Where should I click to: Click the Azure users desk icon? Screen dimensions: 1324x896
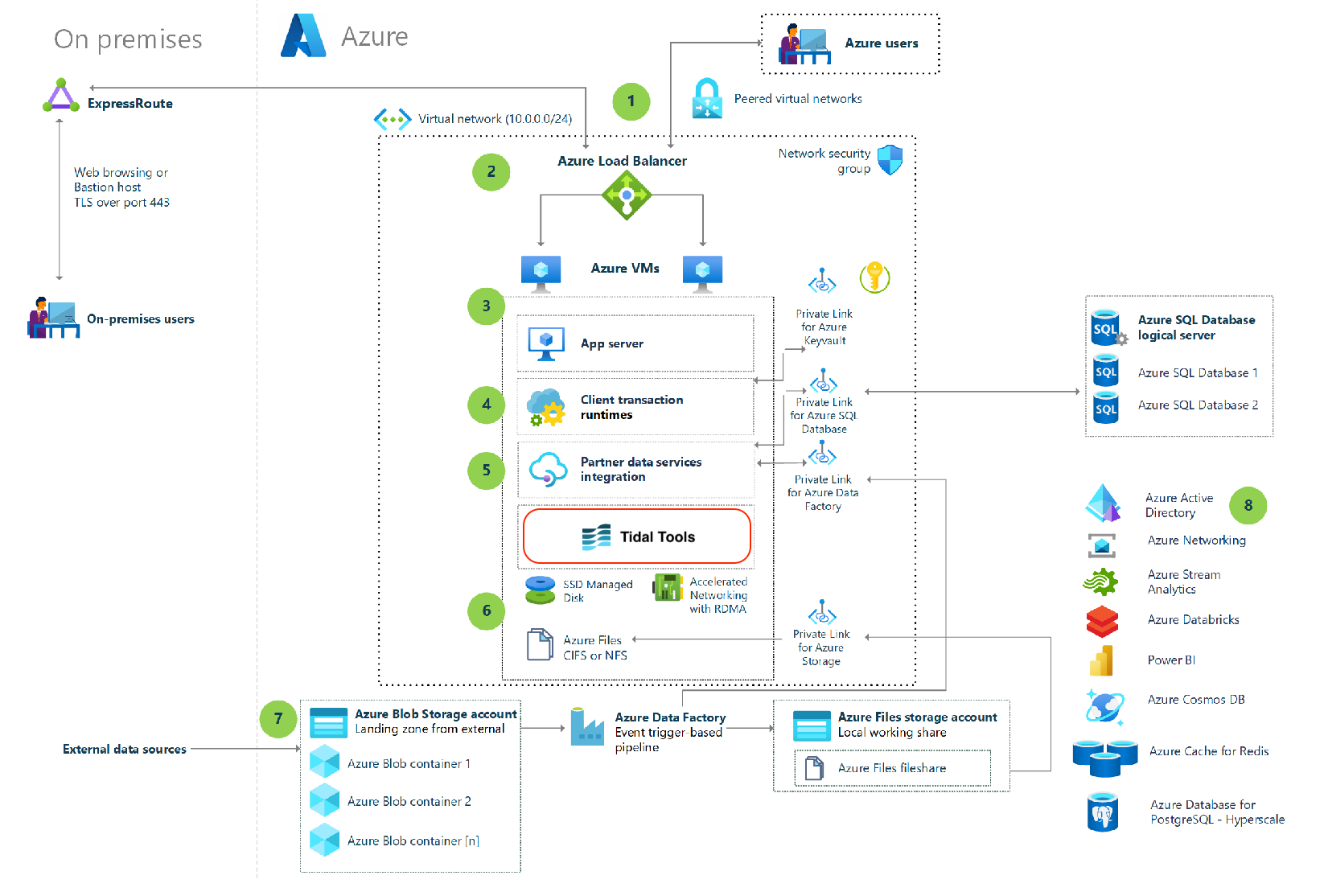[804, 43]
